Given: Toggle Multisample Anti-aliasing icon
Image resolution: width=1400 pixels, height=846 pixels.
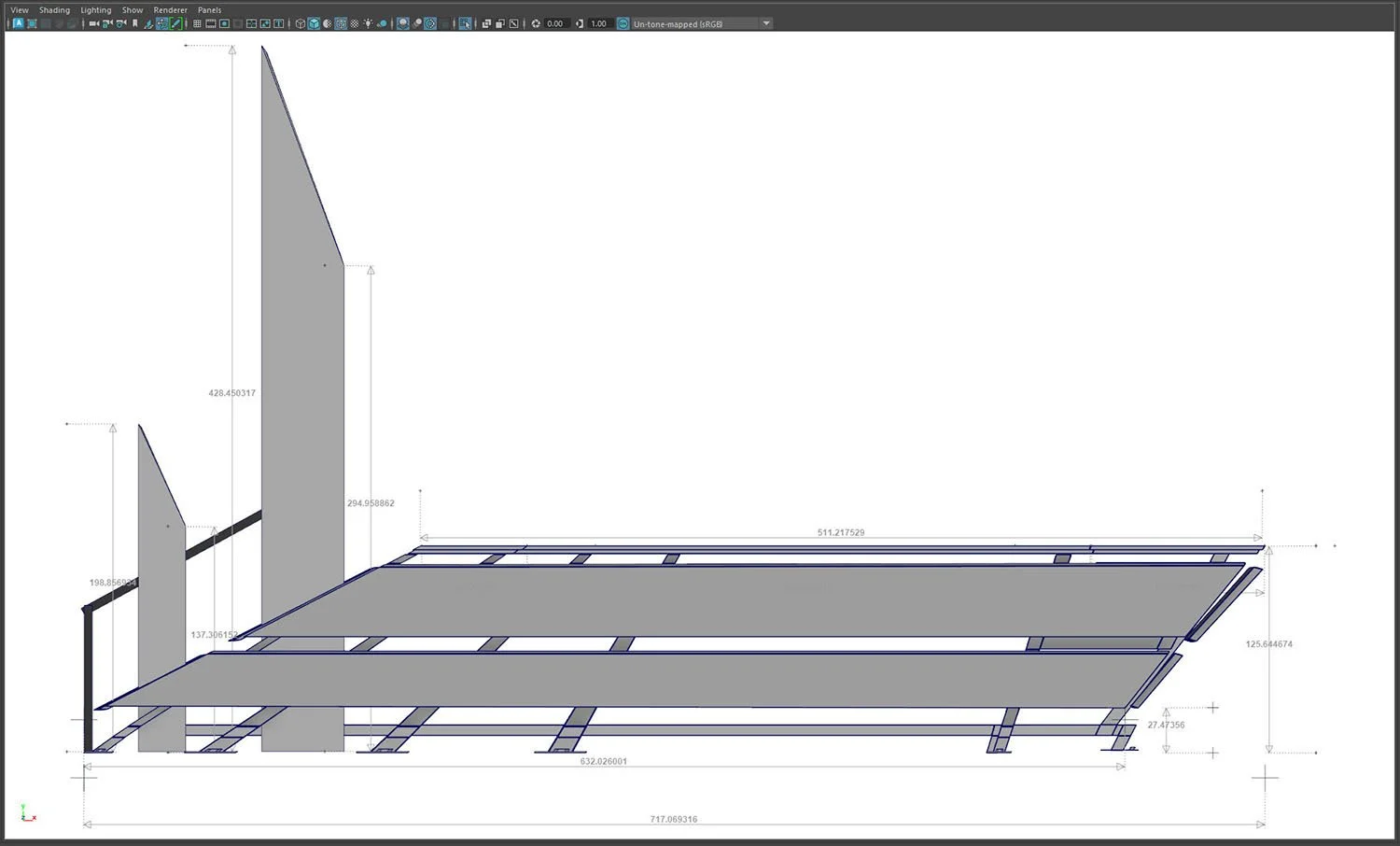Looking at the screenshot, I should (x=430, y=23).
